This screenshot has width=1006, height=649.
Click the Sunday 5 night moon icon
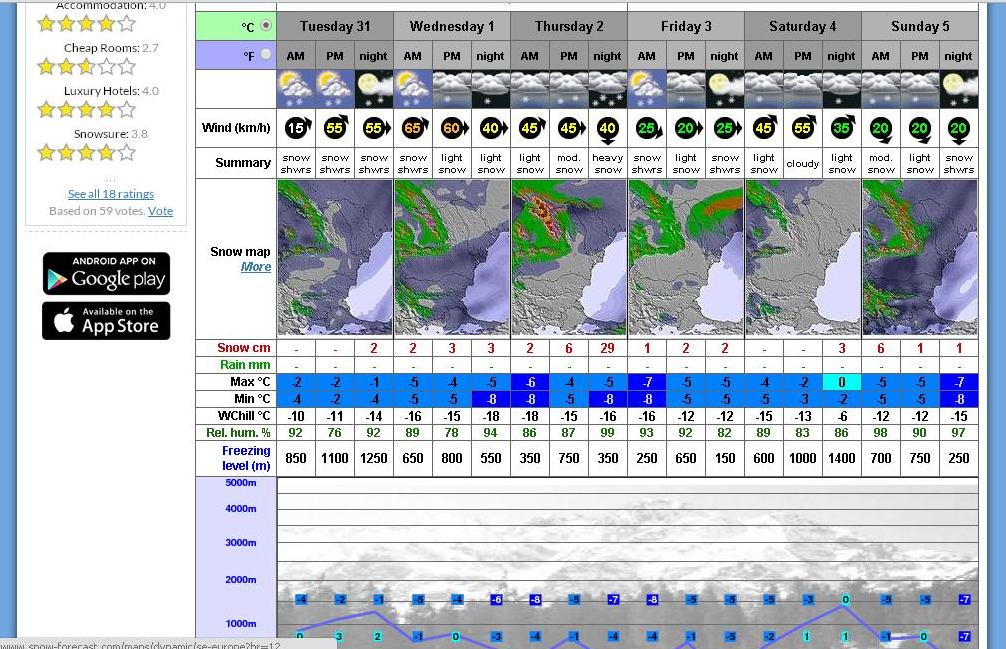959,89
